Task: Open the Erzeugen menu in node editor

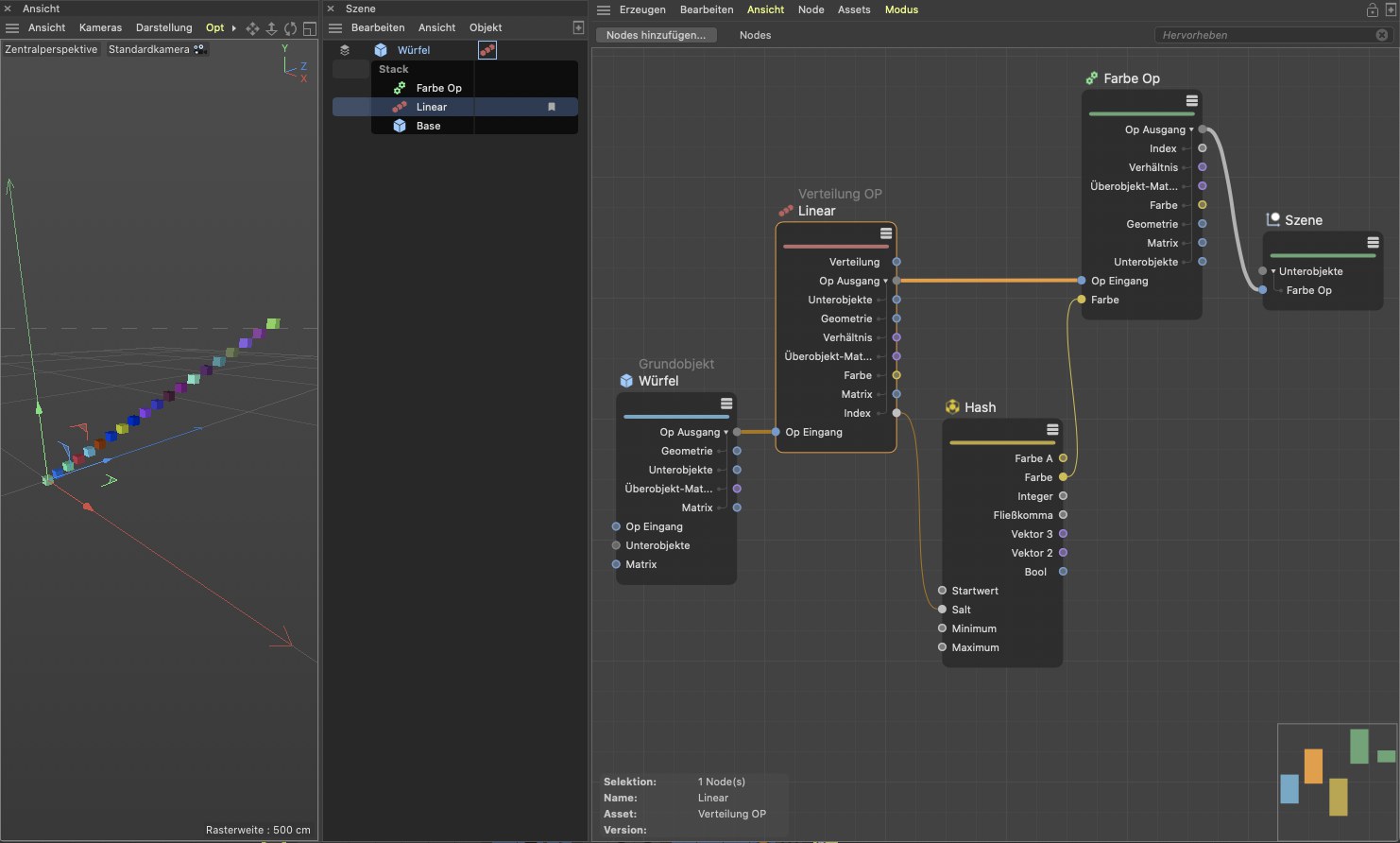Action: pyautogui.click(x=642, y=9)
